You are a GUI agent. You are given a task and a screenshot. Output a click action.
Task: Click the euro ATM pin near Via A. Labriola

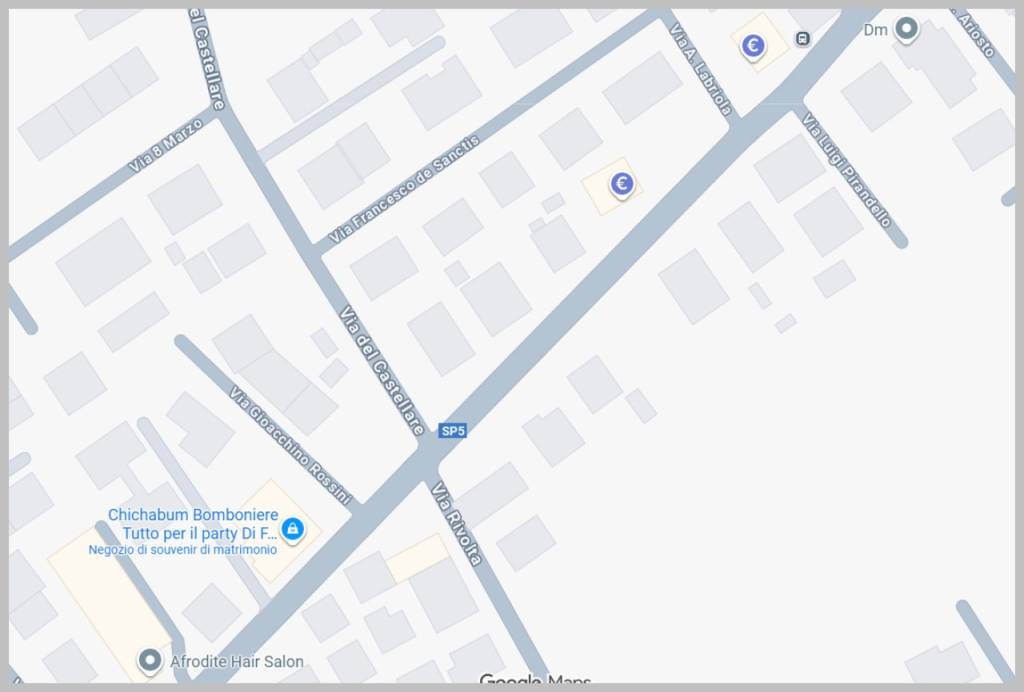pos(753,46)
